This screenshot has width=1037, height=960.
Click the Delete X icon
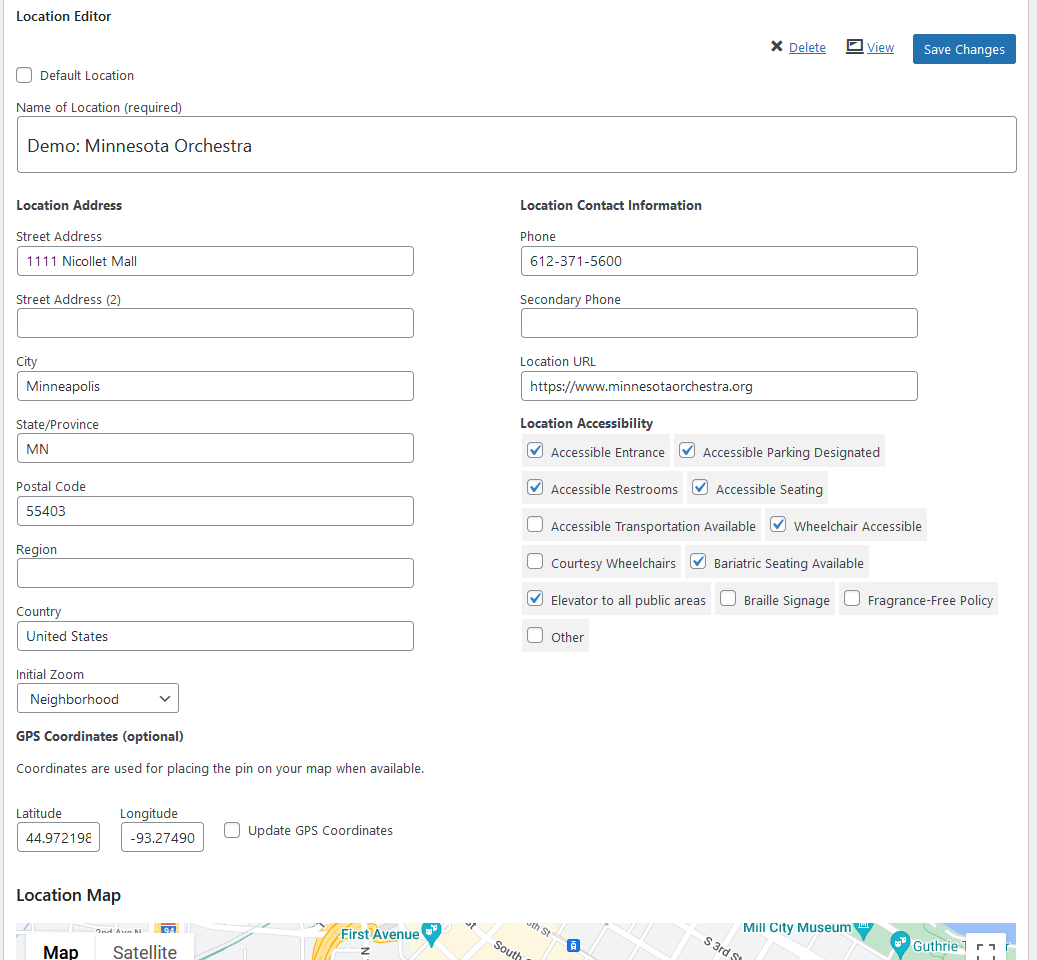tap(776, 47)
